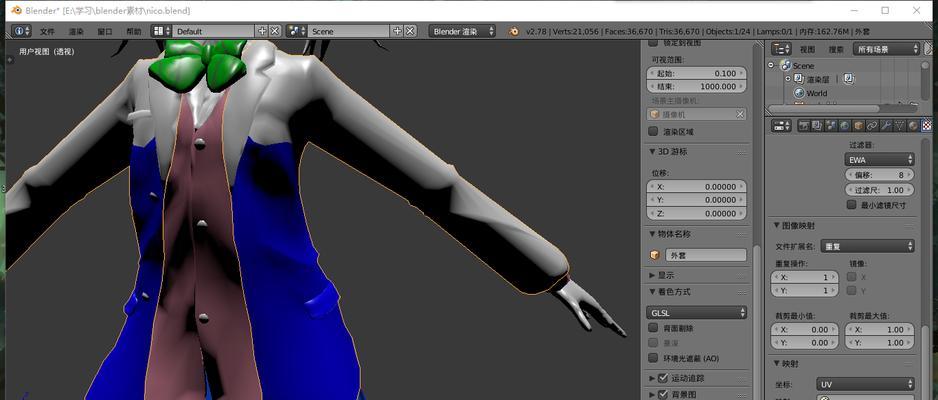Switch to the Material sphere icon
The width and height of the screenshot is (938, 400).
[913, 126]
